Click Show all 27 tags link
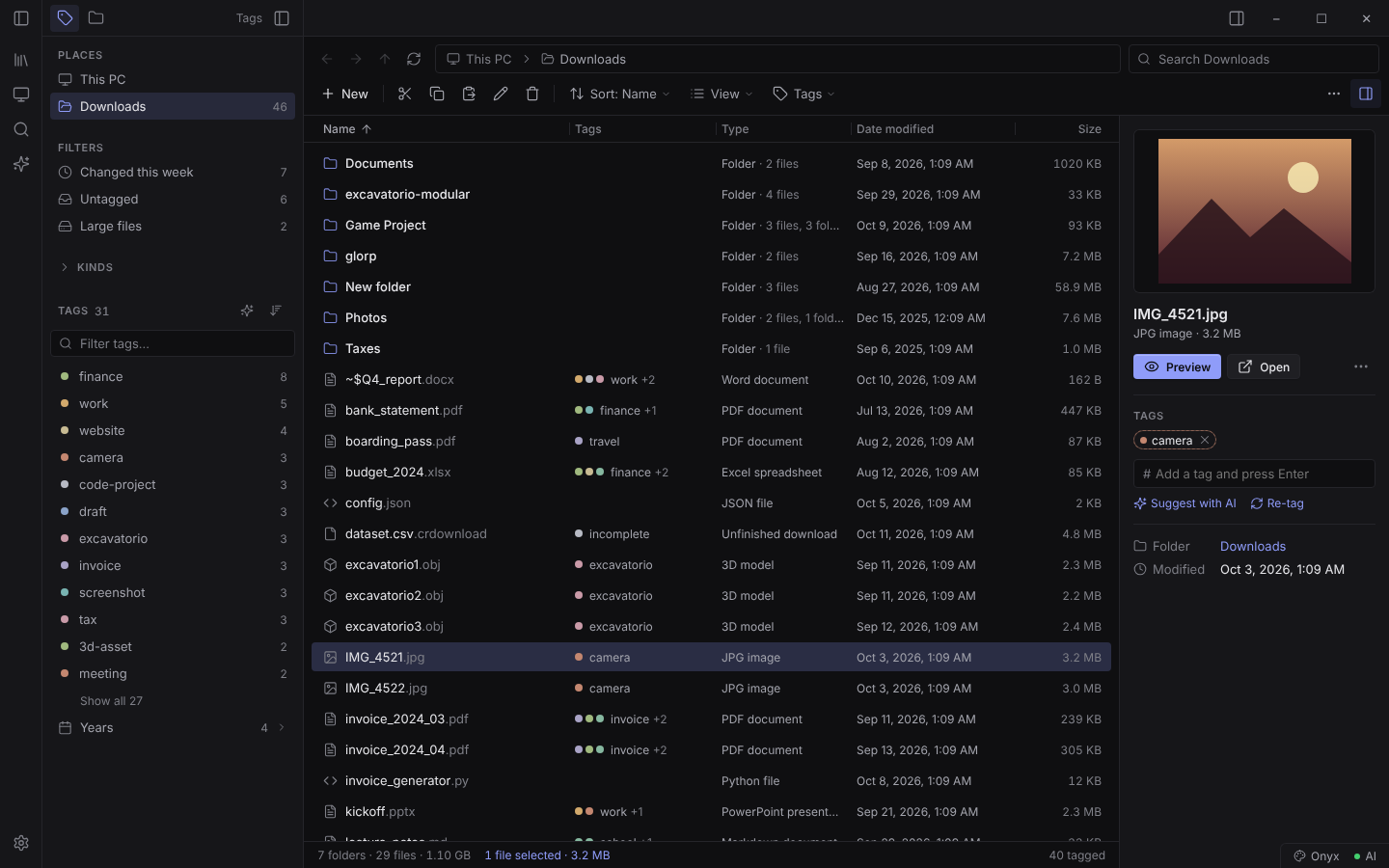Image resolution: width=1389 pixels, height=868 pixels. click(111, 701)
